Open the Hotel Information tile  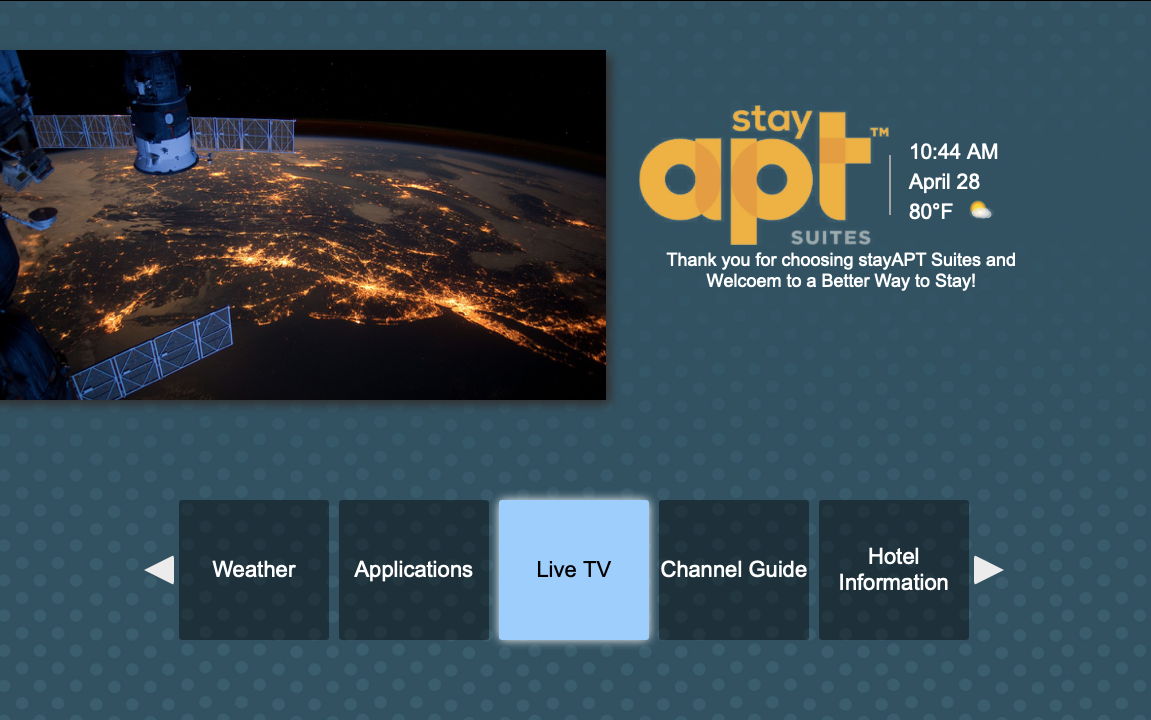[x=894, y=570]
